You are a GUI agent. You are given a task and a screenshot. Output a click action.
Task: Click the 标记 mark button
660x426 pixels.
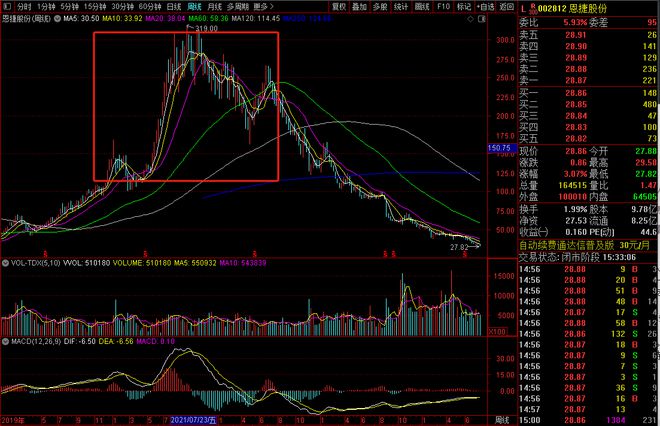(x=464, y=7)
